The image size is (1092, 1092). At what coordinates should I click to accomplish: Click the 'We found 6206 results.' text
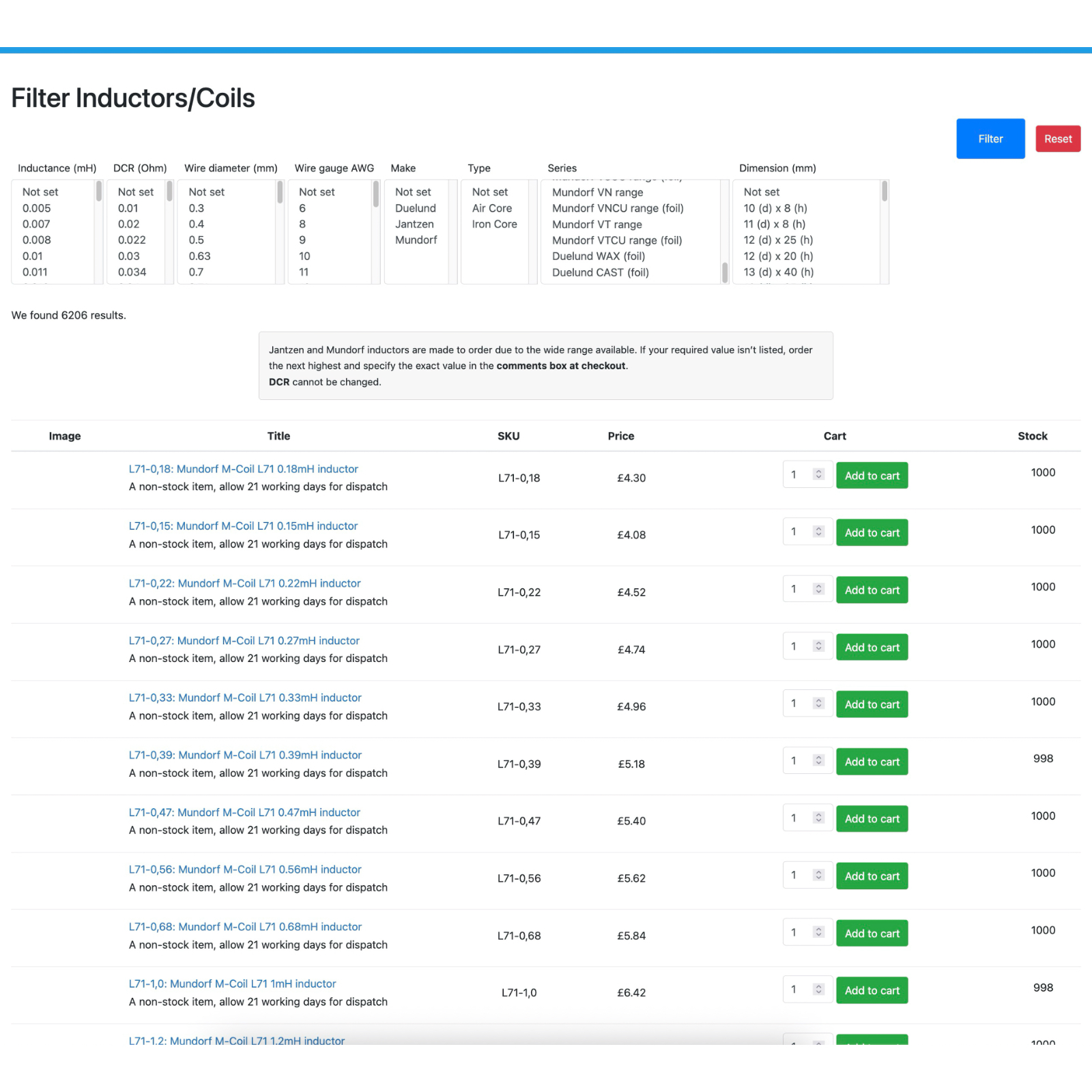pyautogui.click(x=69, y=315)
